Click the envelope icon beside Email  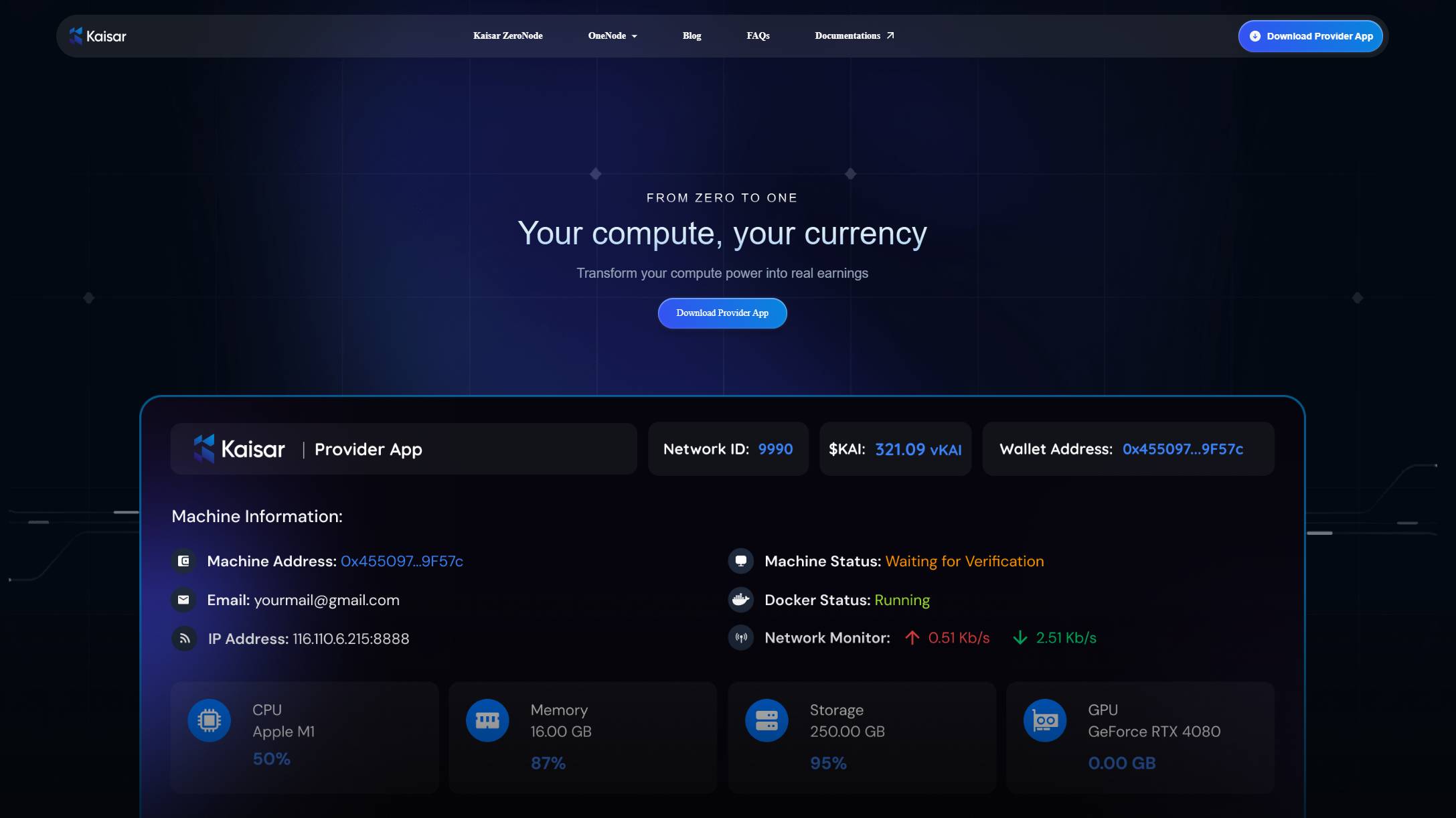click(183, 600)
